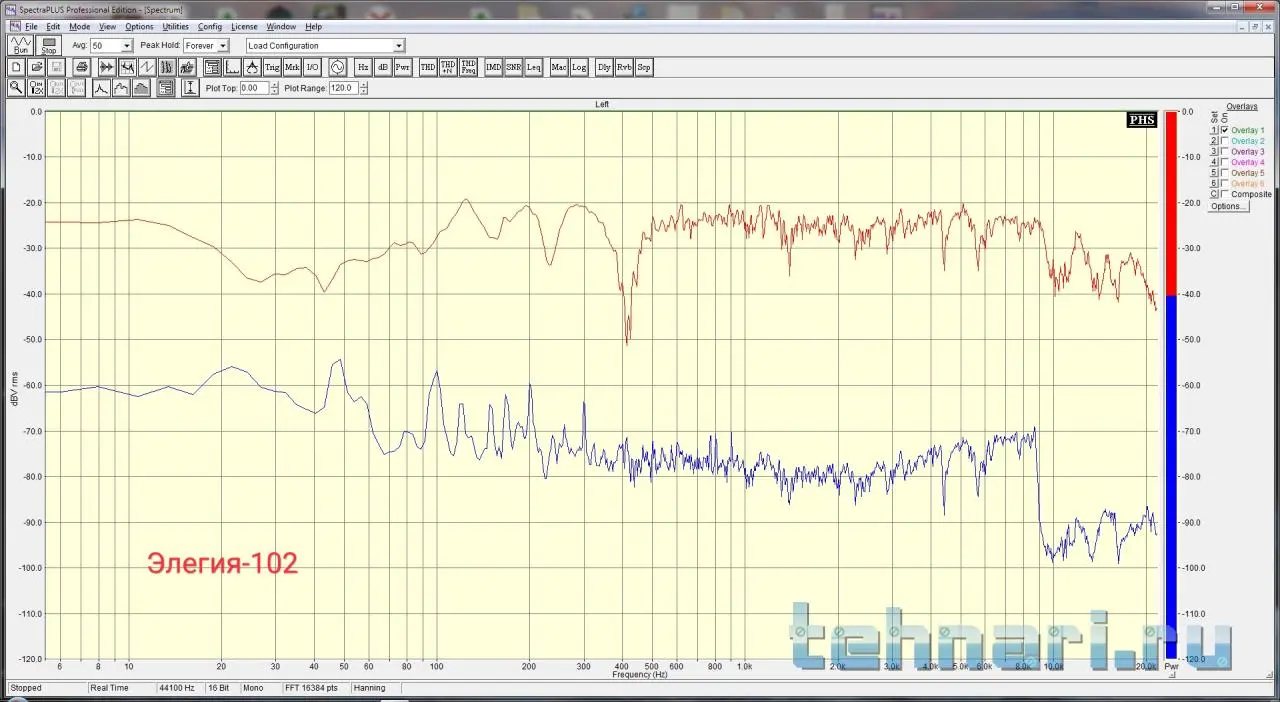Open the File menu
Viewport: 1280px width, 702px height.
point(31,27)
